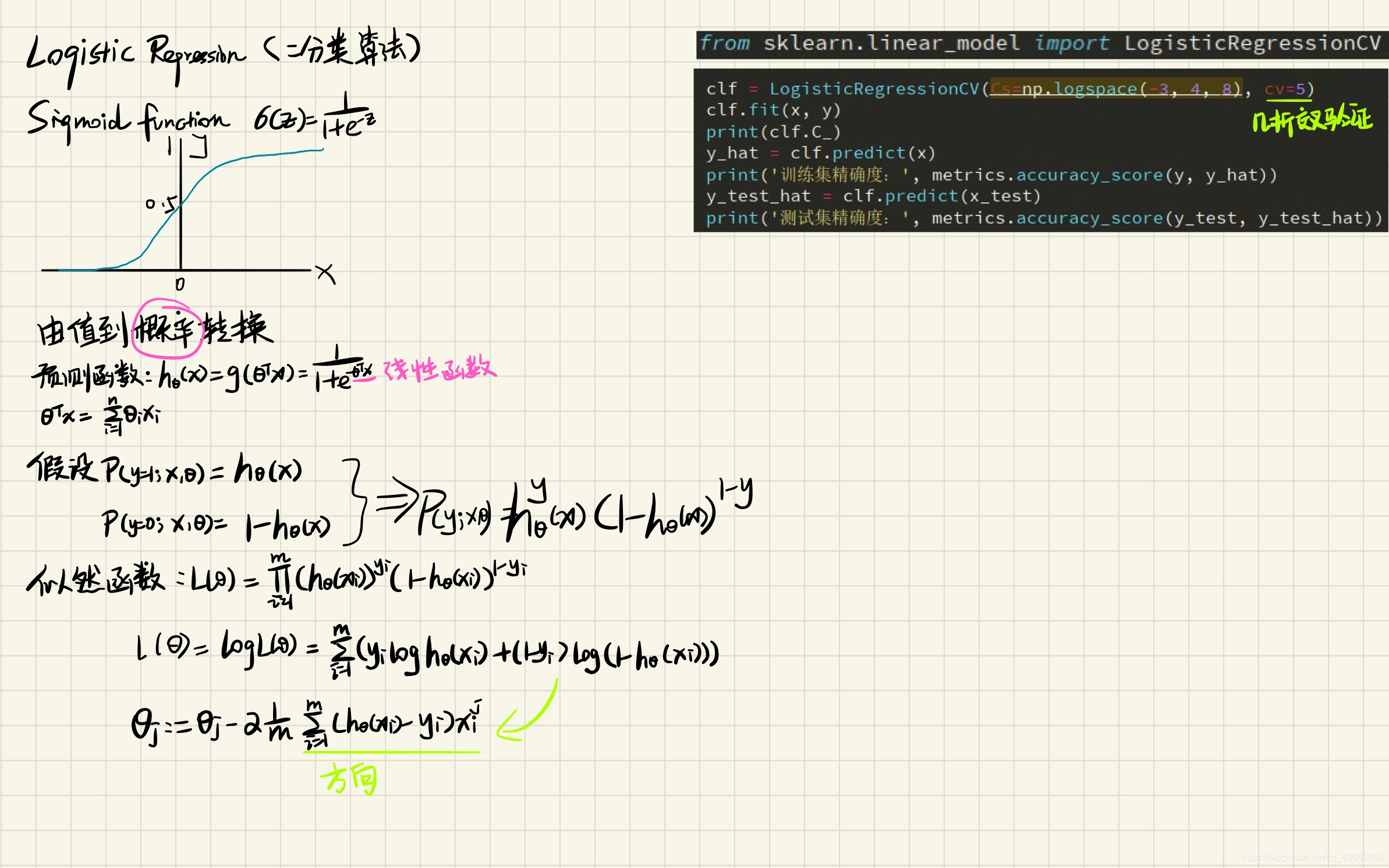Click the green '几折交叉验证' annotation

1312,121
